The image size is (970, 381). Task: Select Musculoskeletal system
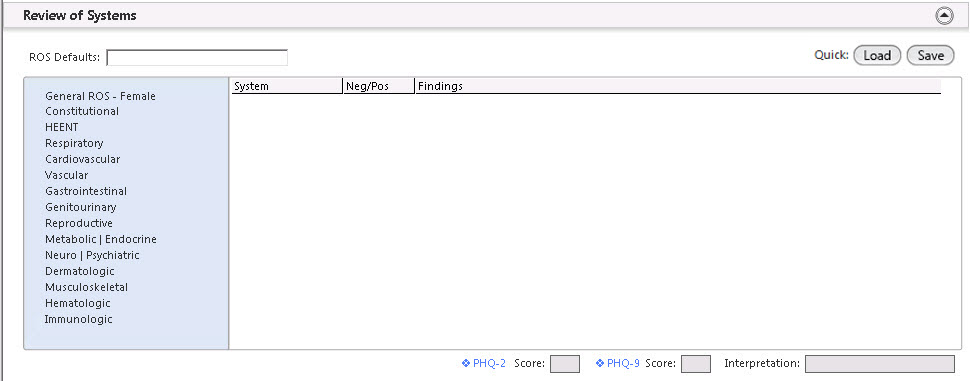(x=87, y=288)
